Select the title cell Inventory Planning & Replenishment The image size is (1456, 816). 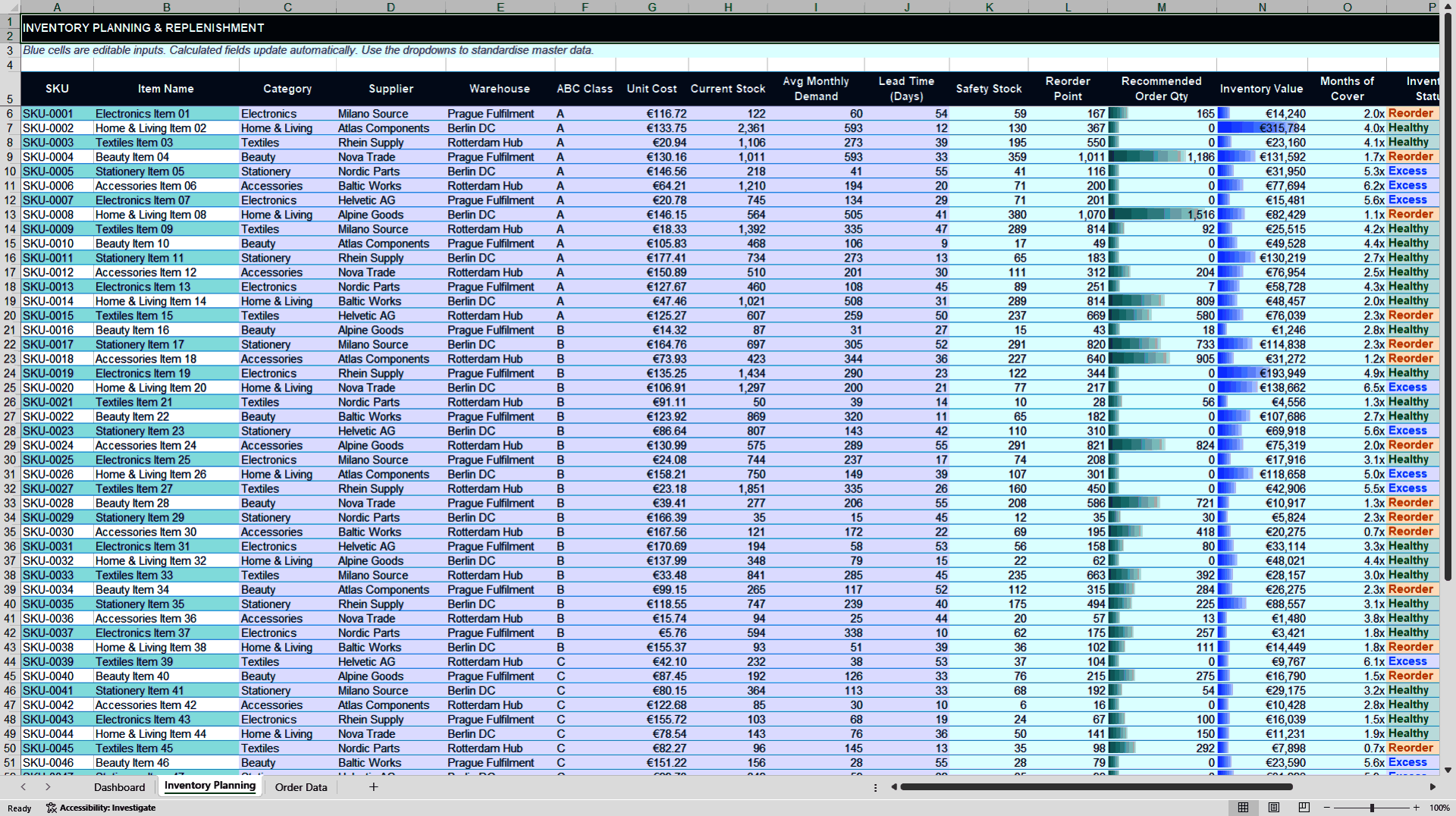tap(730, 28)
